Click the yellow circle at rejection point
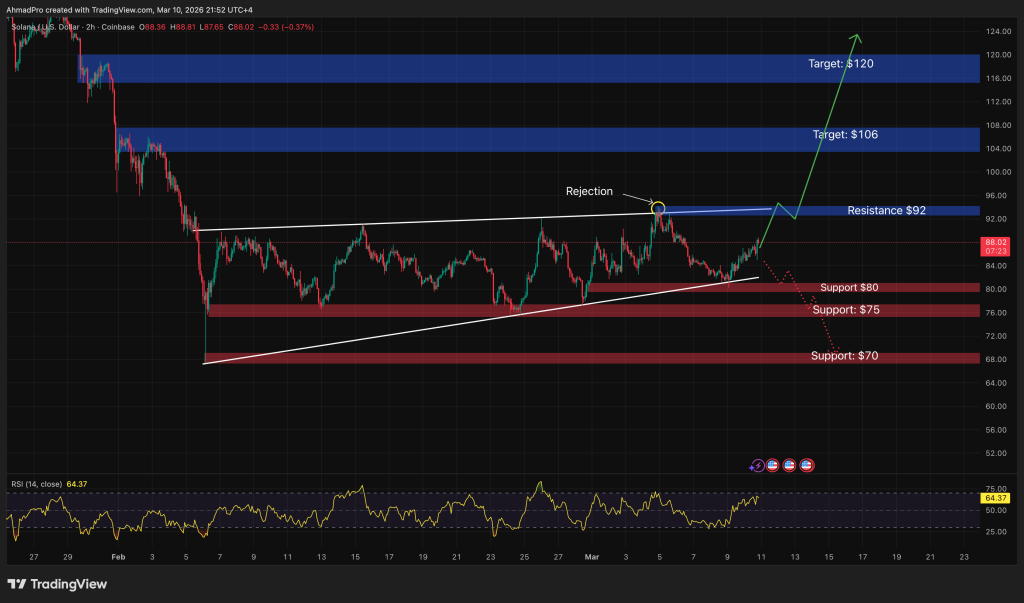1024x603 pixels. (x=658, y=207)
